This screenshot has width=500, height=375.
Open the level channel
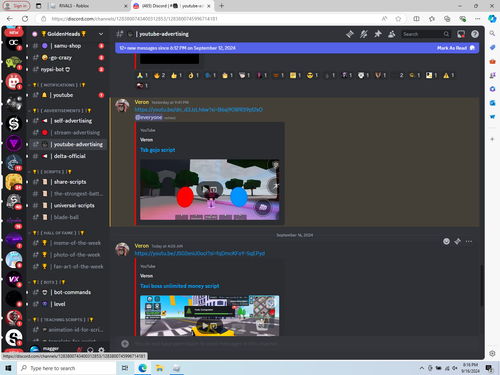(x=68, y=304)
